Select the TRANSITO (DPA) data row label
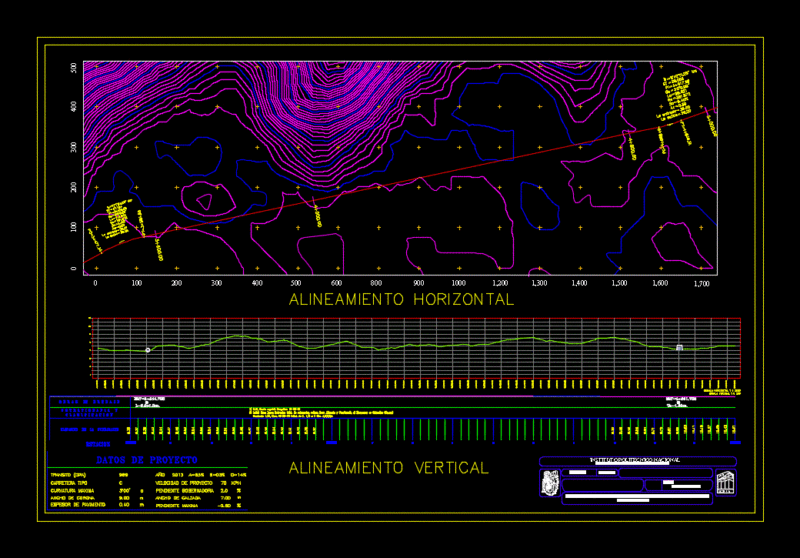Screen dimensions: 800x558 click(x=68, y=475)
